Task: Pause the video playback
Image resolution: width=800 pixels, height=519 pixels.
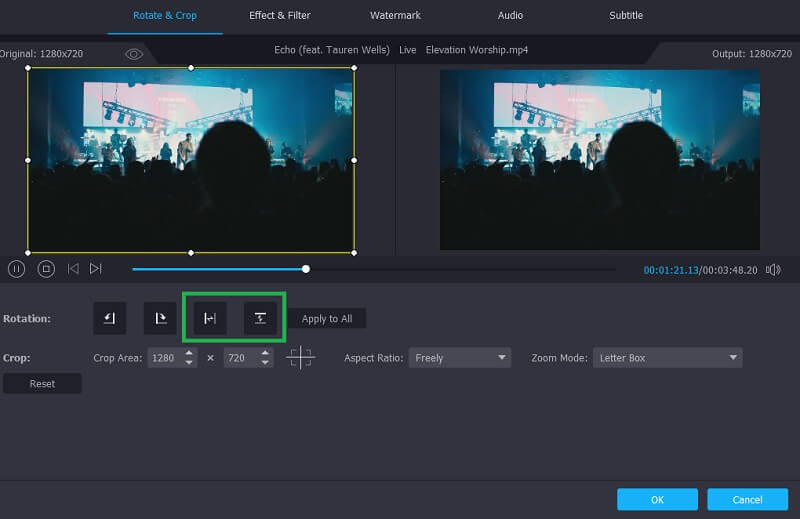Action: [x=16, y=268]
